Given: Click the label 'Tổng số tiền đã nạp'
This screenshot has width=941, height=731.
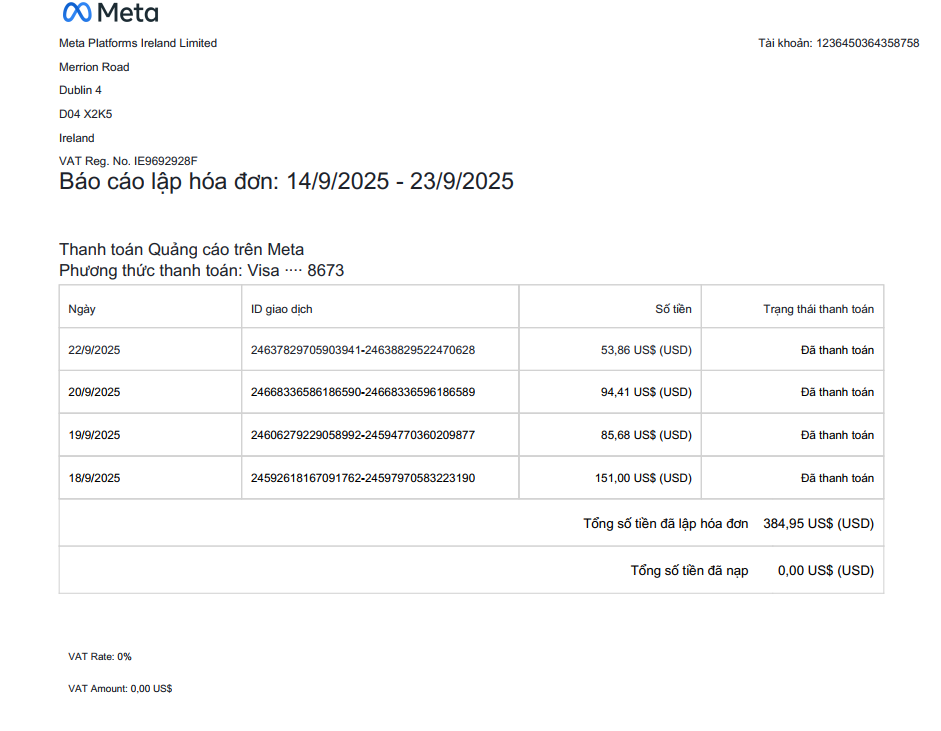Looking at the screenshot, I should 689,570.
